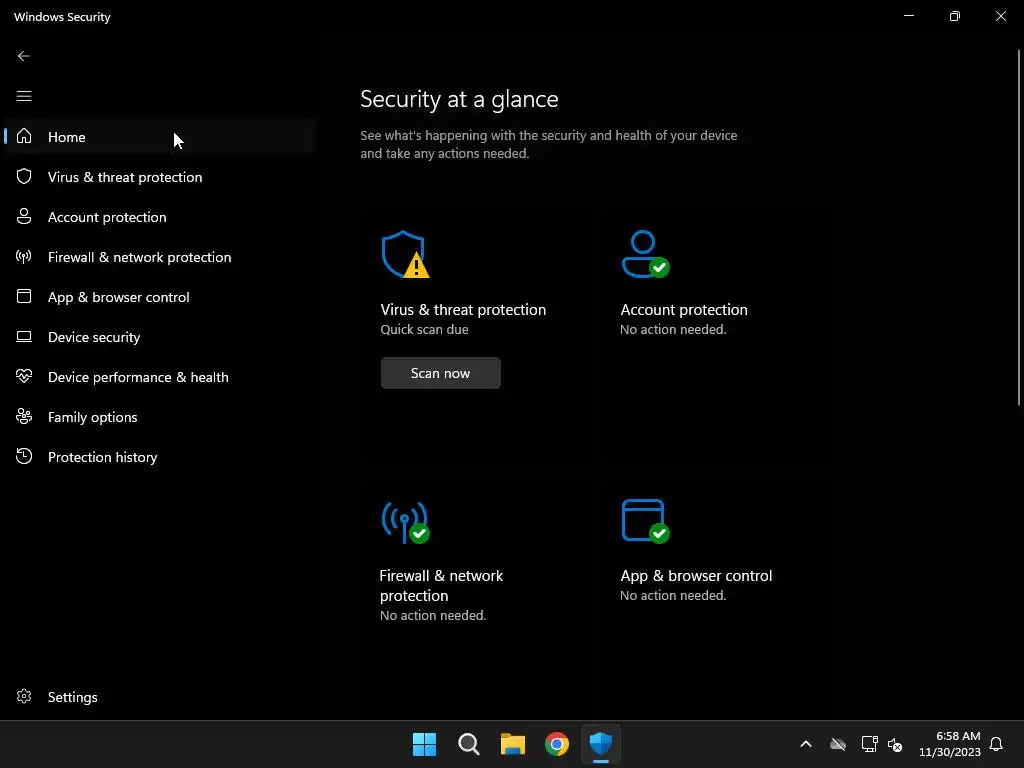Viewport: 1024px width, 768px height.
Task: Click the large Firewall antenna card icon
Action: (x=406, y=522)
